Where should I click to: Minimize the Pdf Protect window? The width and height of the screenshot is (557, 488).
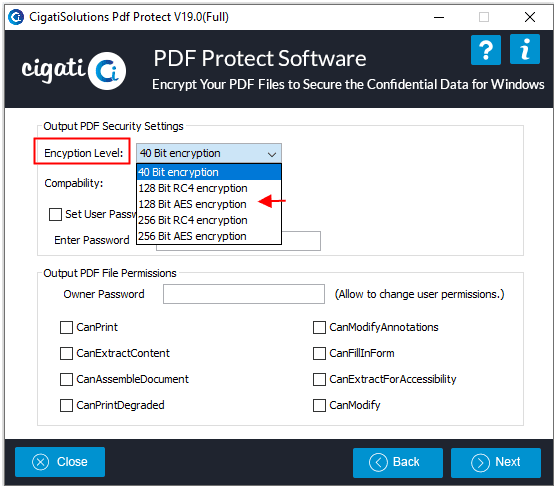(439, 17)
